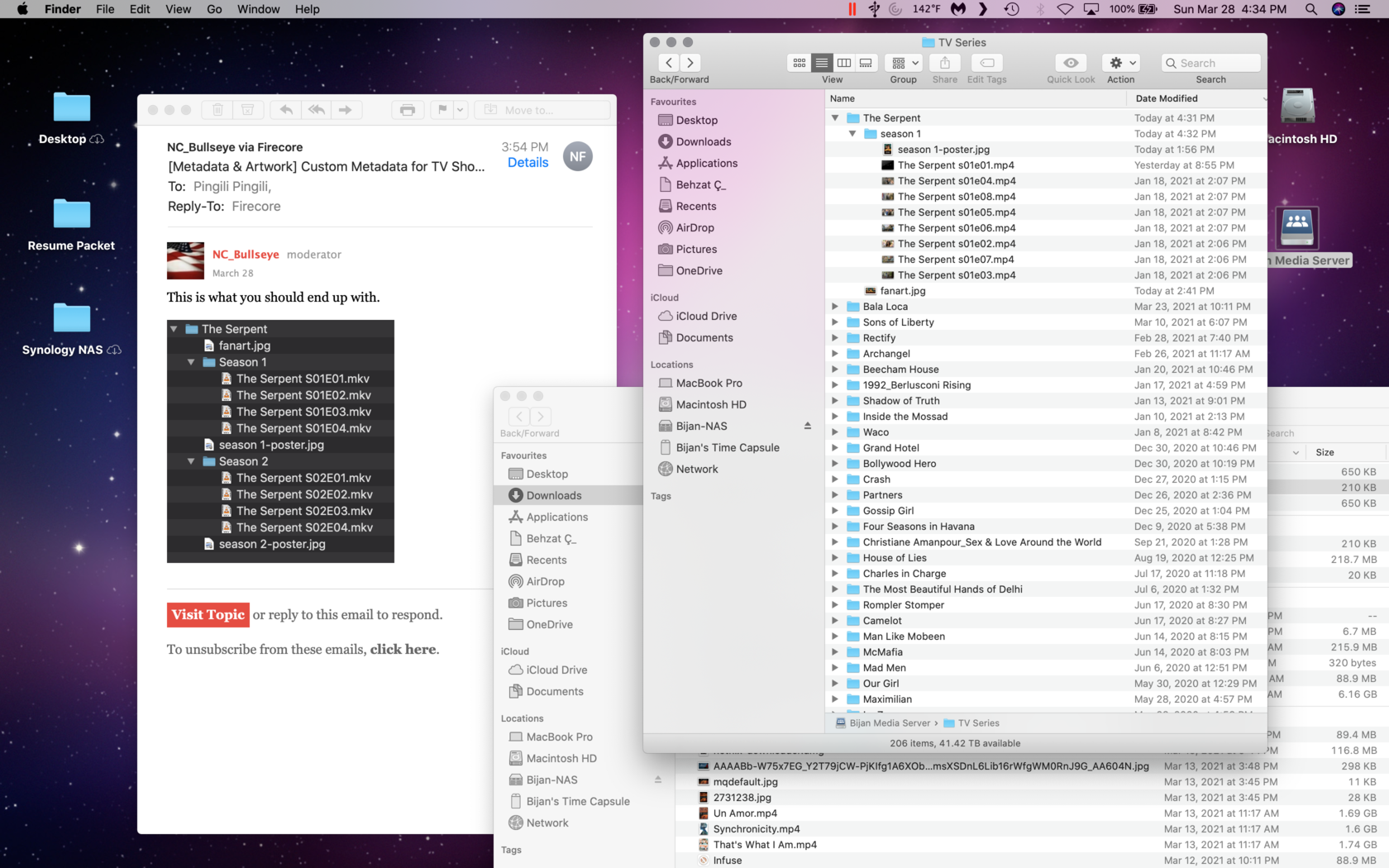This screenshot has height=868, width=1389.
Task: Switch TV Series window to gallery view
Action: click(x=866, y=63)
